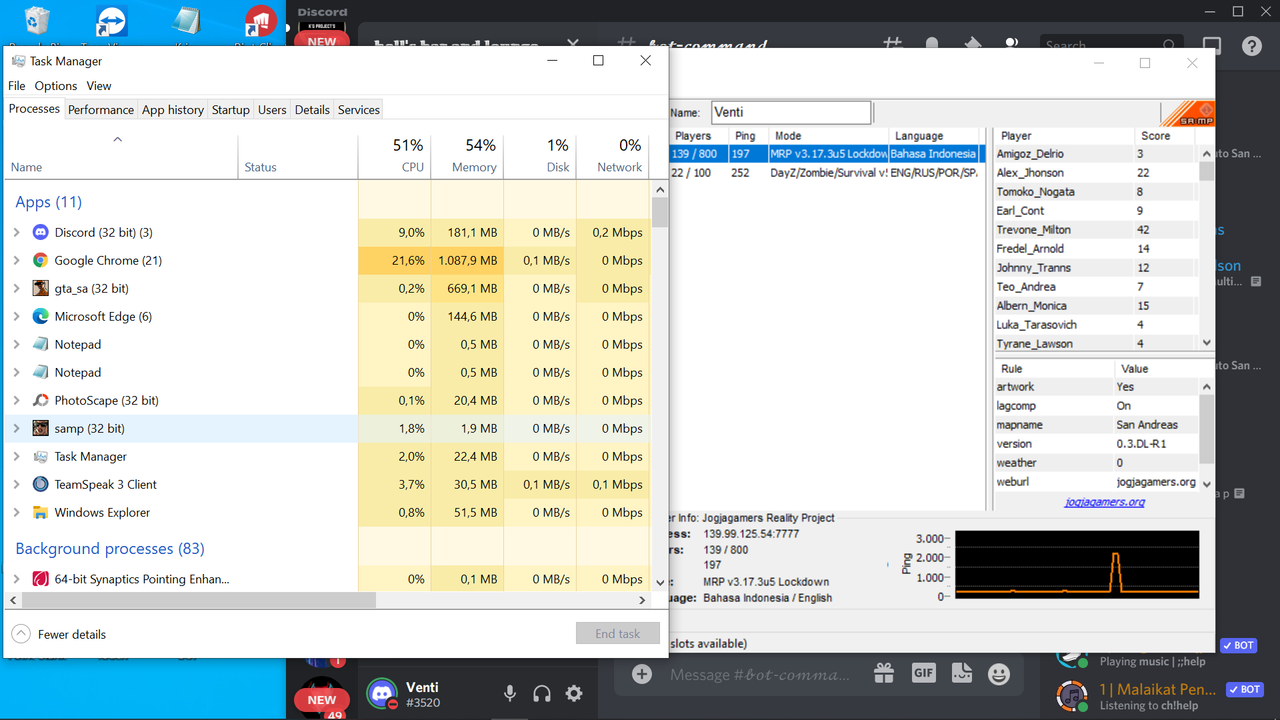Sort processes by the Memory column
The width and height of the screenshot is (1280, 720).
[x=467, y=155]
